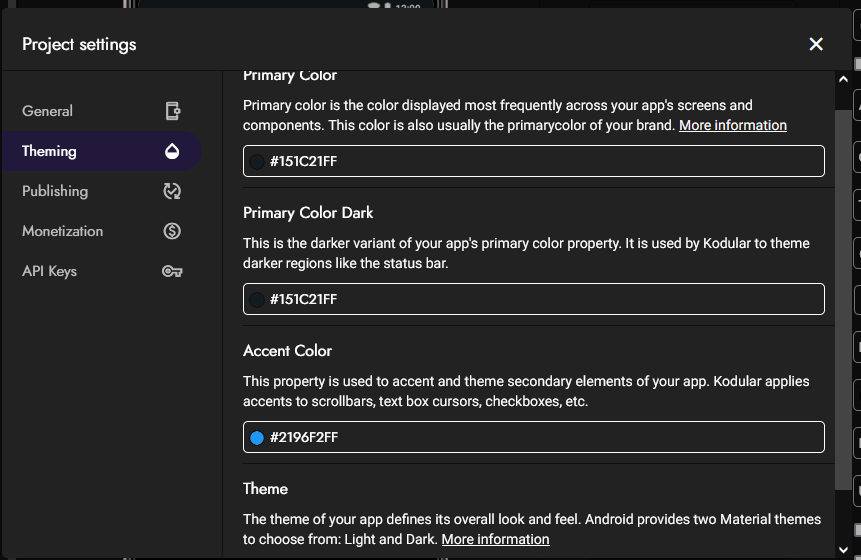Viewport: 861px width, 560px height.
Task: Click the API Keys key icon
Action: click(x=172, y=271)
